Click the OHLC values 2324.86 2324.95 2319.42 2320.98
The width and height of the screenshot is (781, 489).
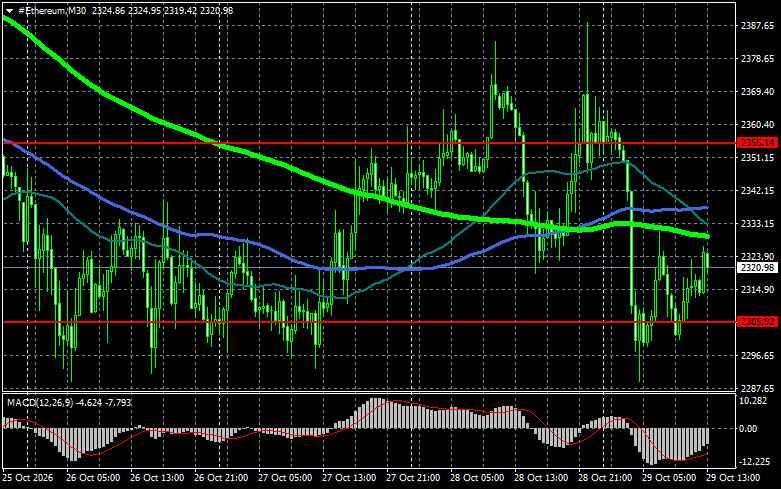click(x=162, y=10)
